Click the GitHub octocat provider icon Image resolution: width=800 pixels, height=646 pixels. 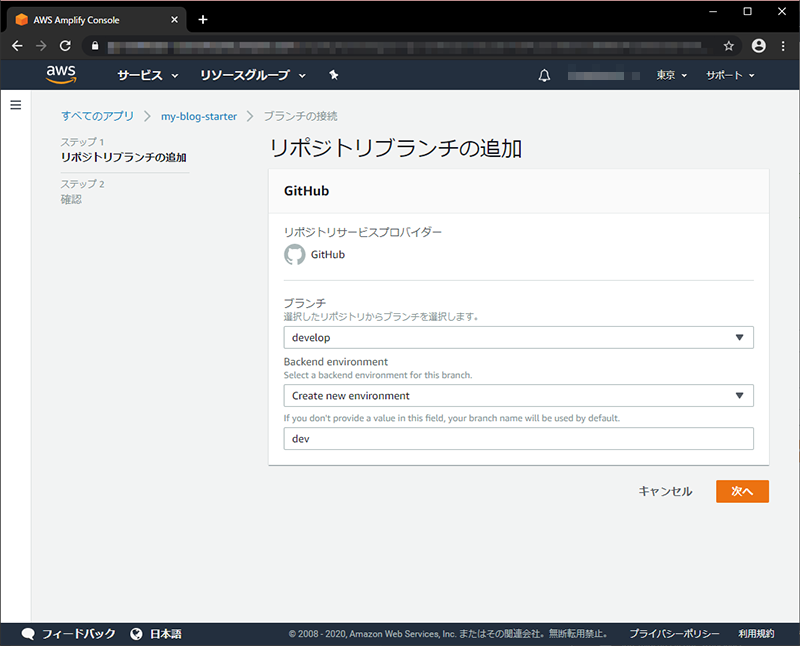[x=294, y=255]
